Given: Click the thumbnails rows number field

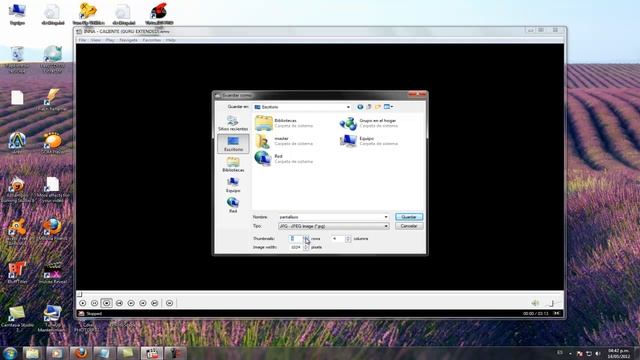Looking at the screenshot, I should click(x=296, y=238).
